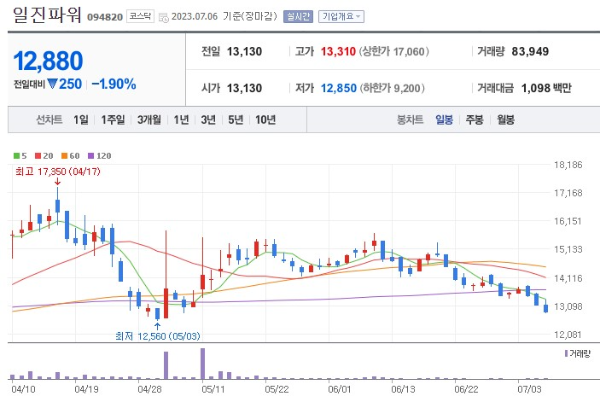
Task: Click the -1.90% change value
Action: [114, 84]
